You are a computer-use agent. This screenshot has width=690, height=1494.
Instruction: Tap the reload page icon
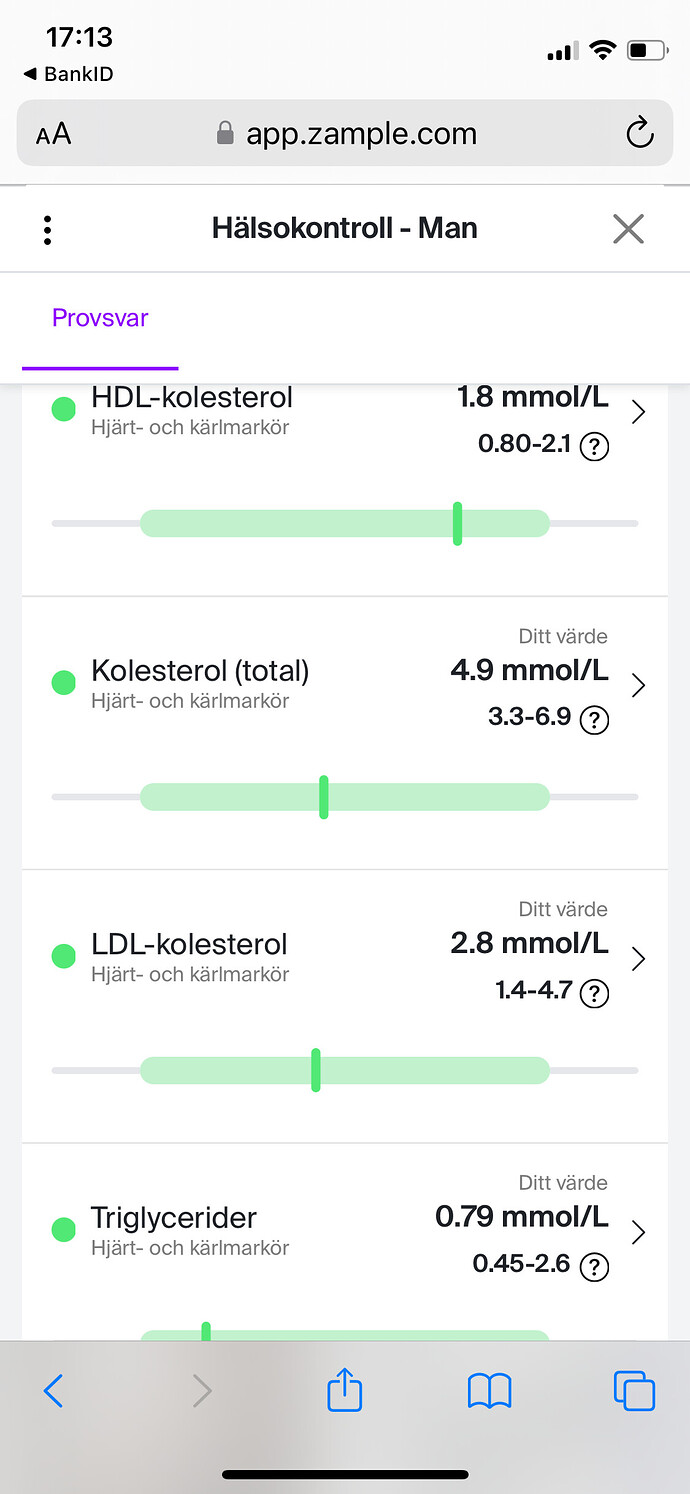639,133
